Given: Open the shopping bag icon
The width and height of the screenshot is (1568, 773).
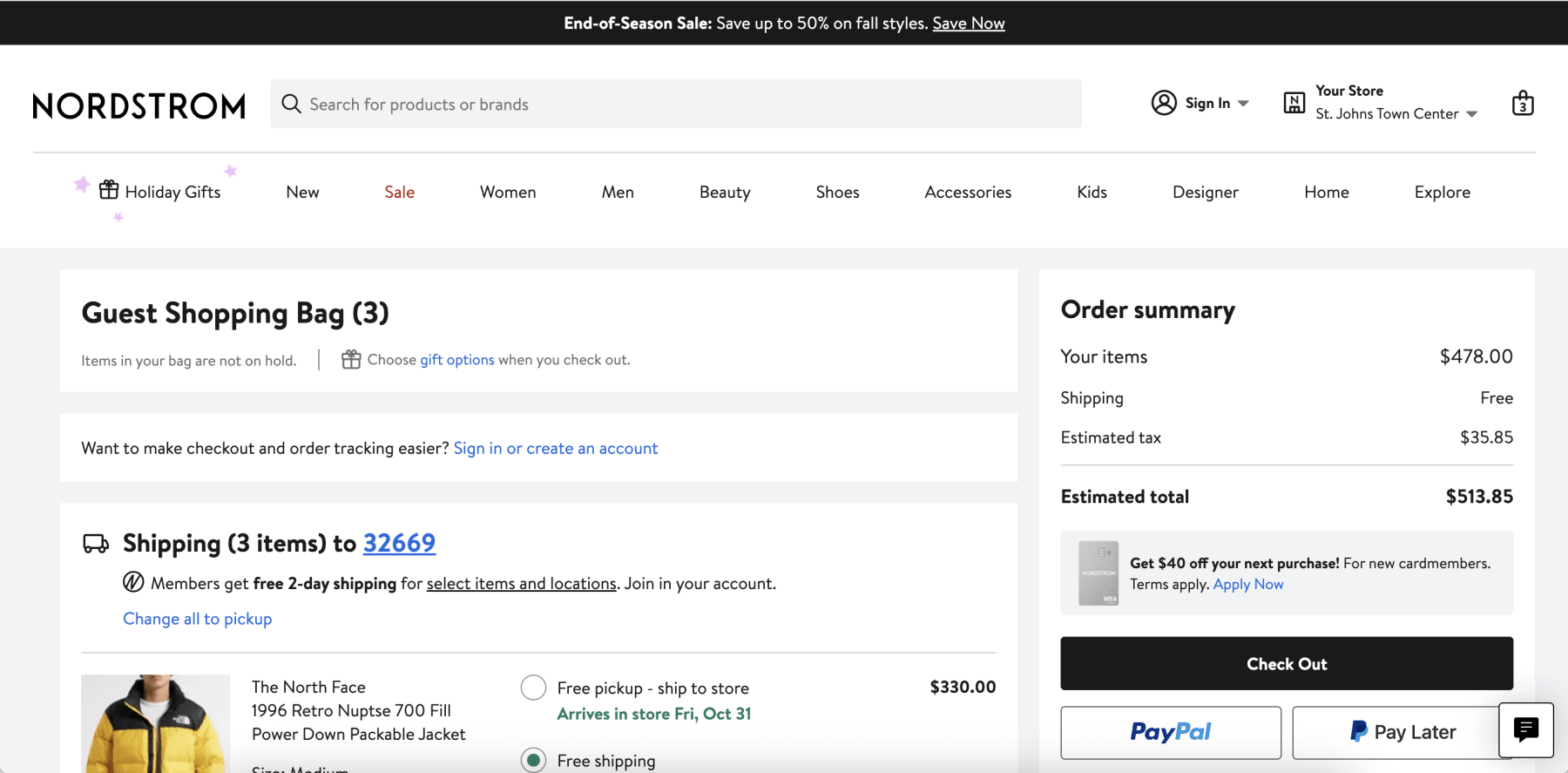Looking at the screenshot, I should click(1522, 104).
